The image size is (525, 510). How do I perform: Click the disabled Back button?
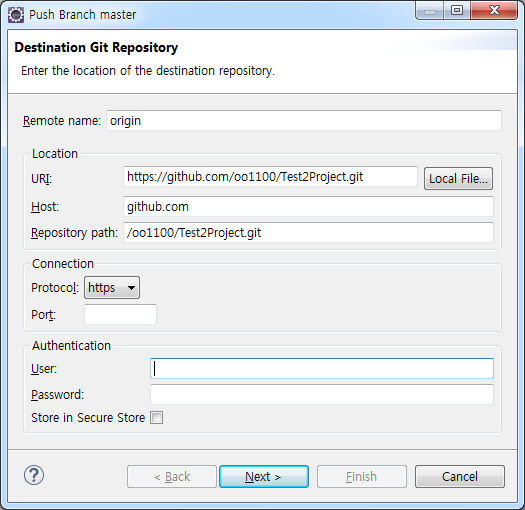172,477
